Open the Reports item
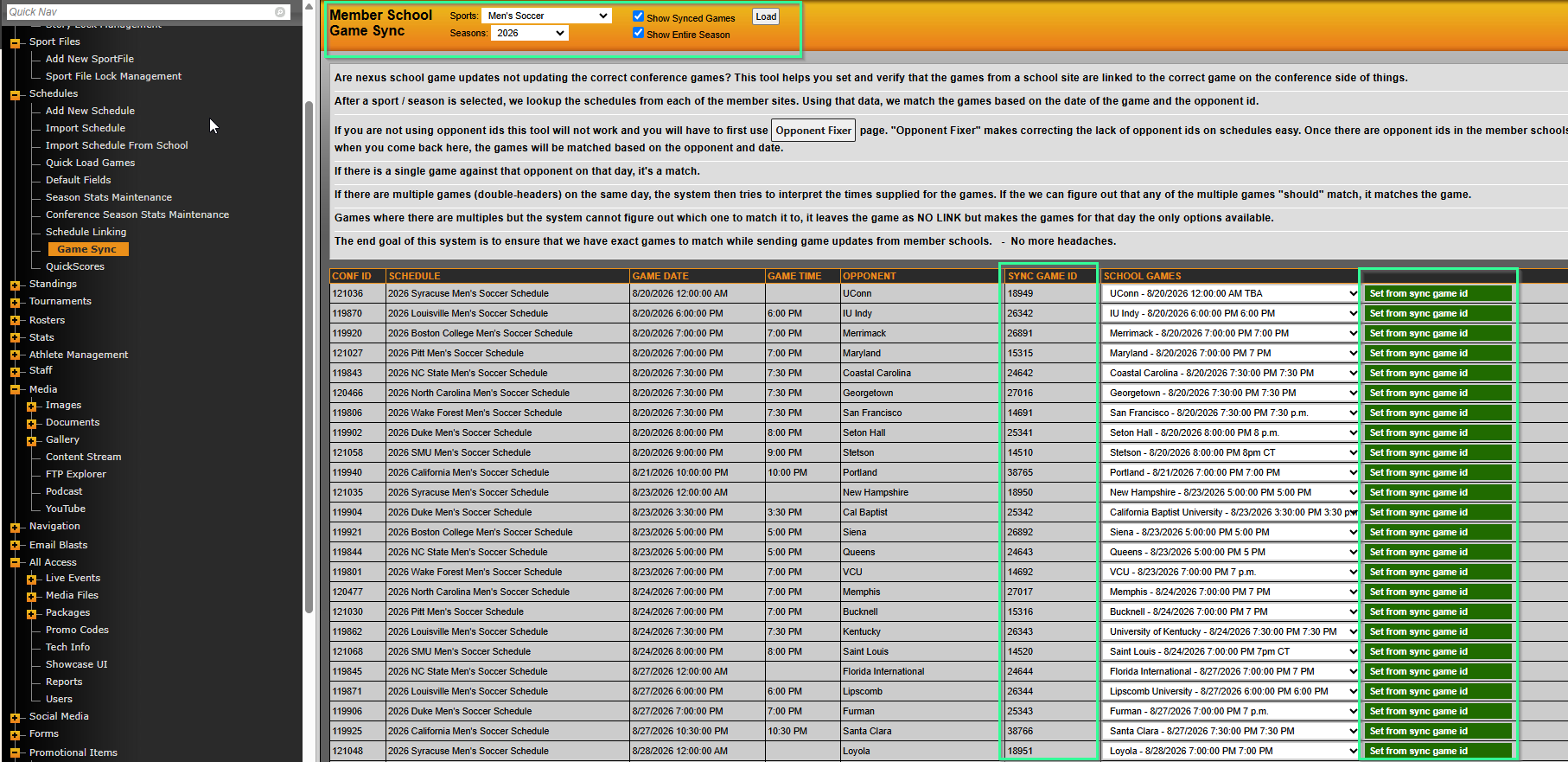Image resolution: width=1568 pixels, height=762 pixels. (64, 682)
